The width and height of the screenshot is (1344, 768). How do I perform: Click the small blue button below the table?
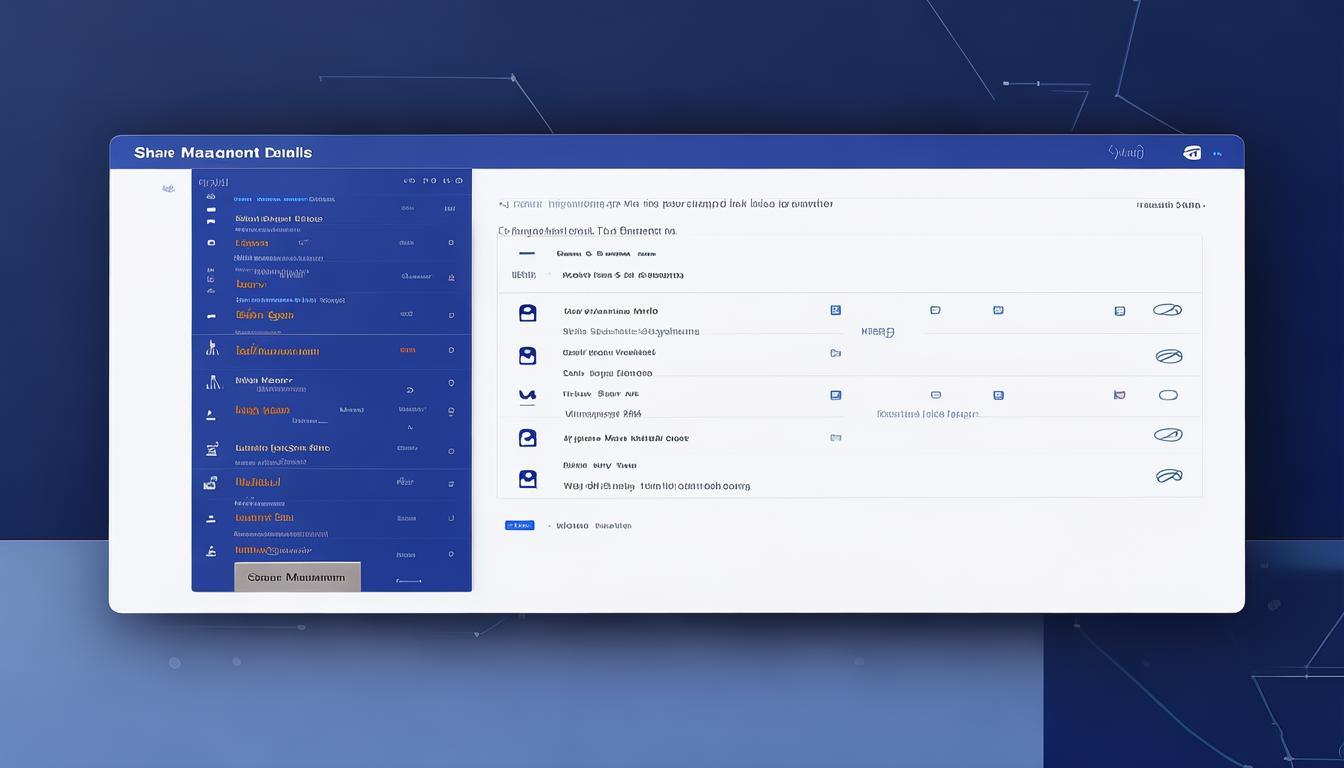pos(519,525)
